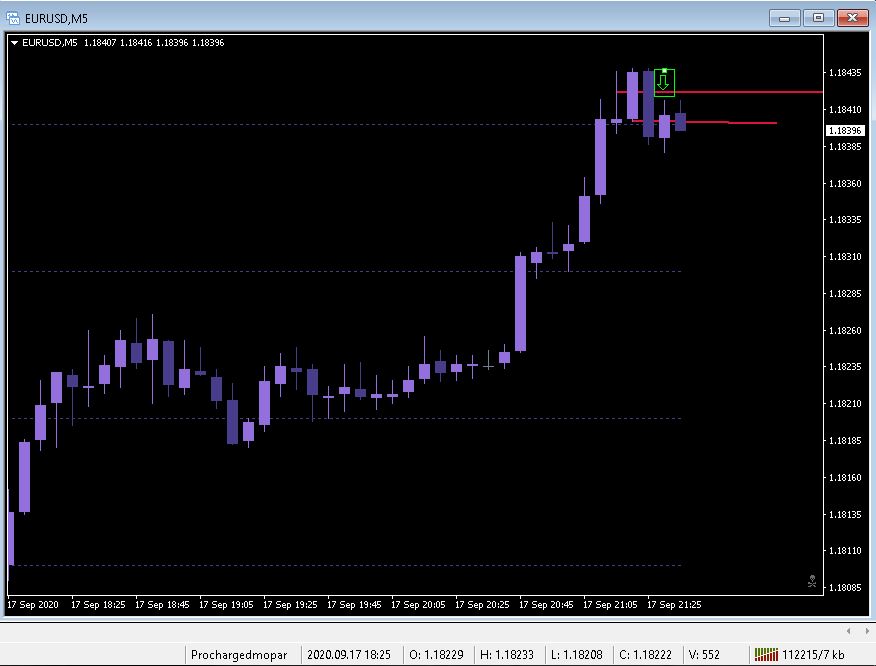Click the H: 1.18233 high price field

(x=507, y=655)
